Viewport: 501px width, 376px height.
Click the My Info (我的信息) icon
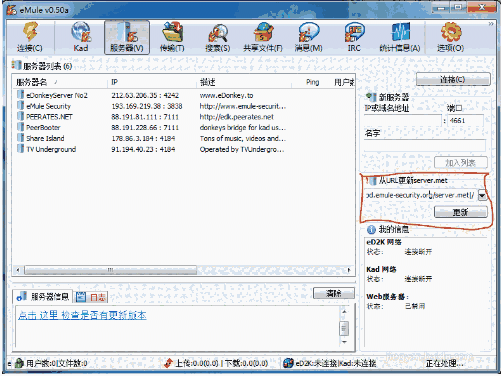(371, 229)
